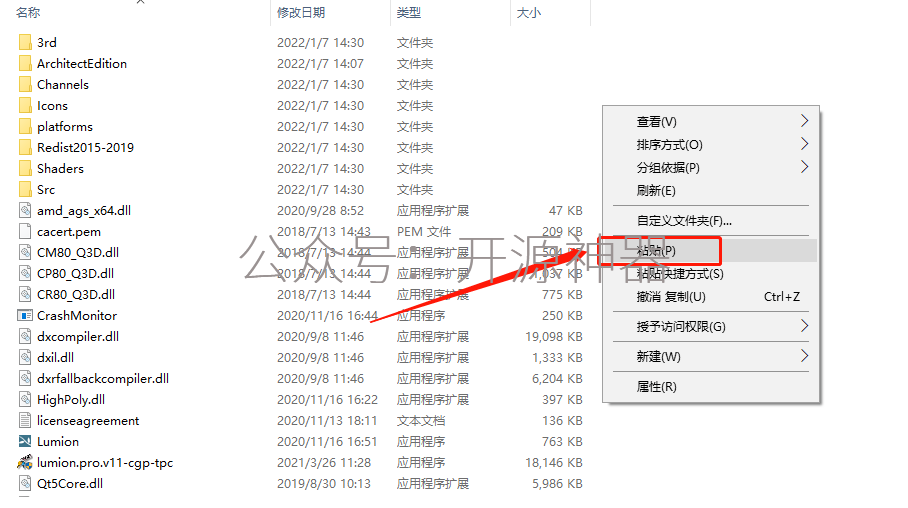Click date 2021/3/26 11:28
This screenshot has height=508, width=908.
coord(324,463)
